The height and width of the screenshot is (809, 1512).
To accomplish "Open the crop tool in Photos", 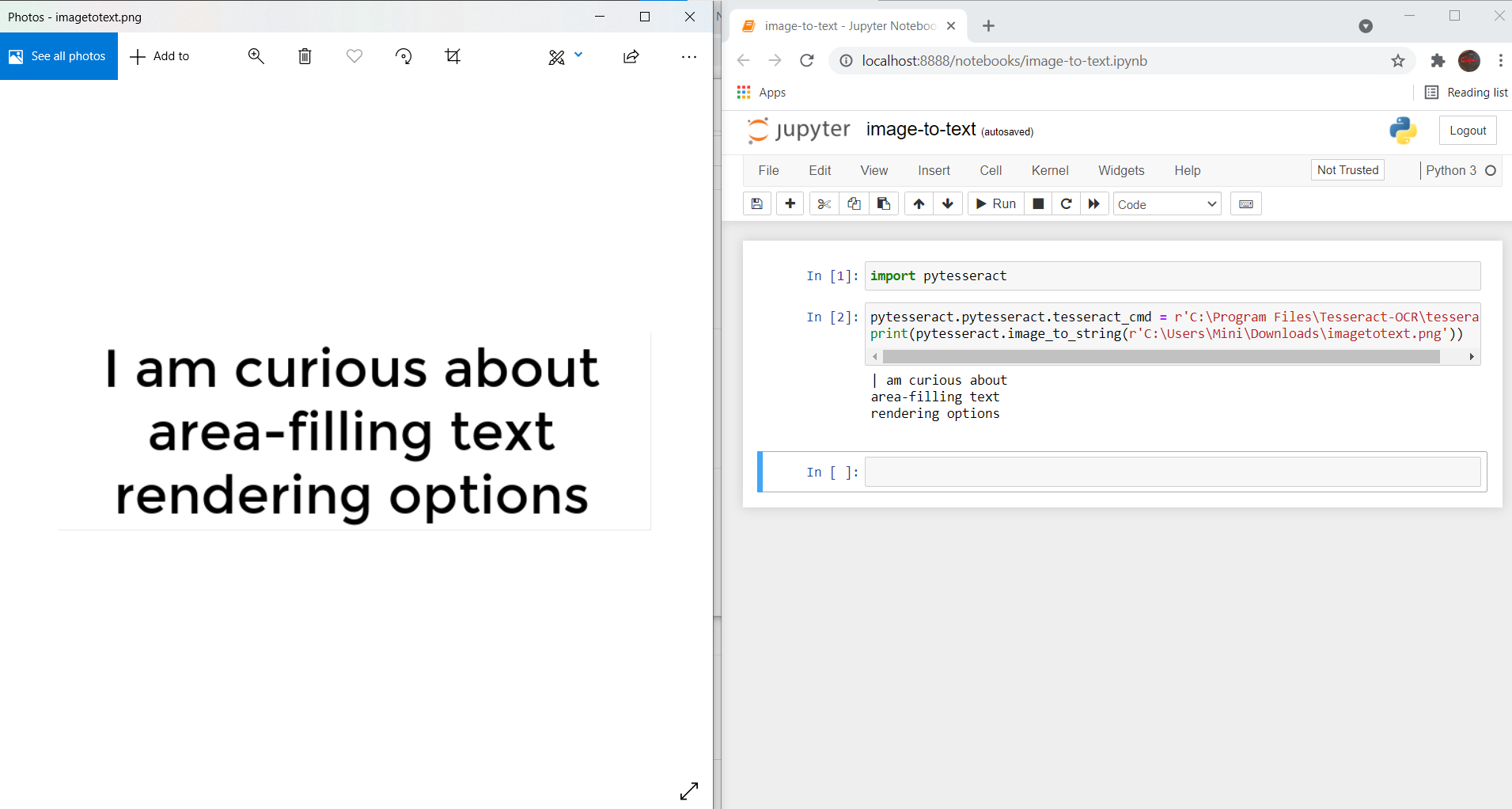I will click(x=453, y=56).
